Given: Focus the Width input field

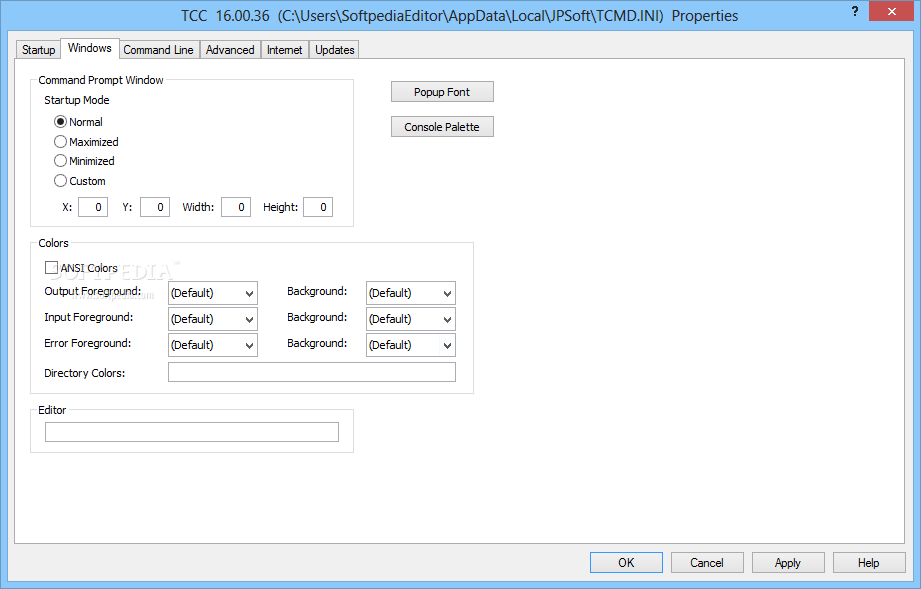Looking at the screenshot, I should 236,207.
